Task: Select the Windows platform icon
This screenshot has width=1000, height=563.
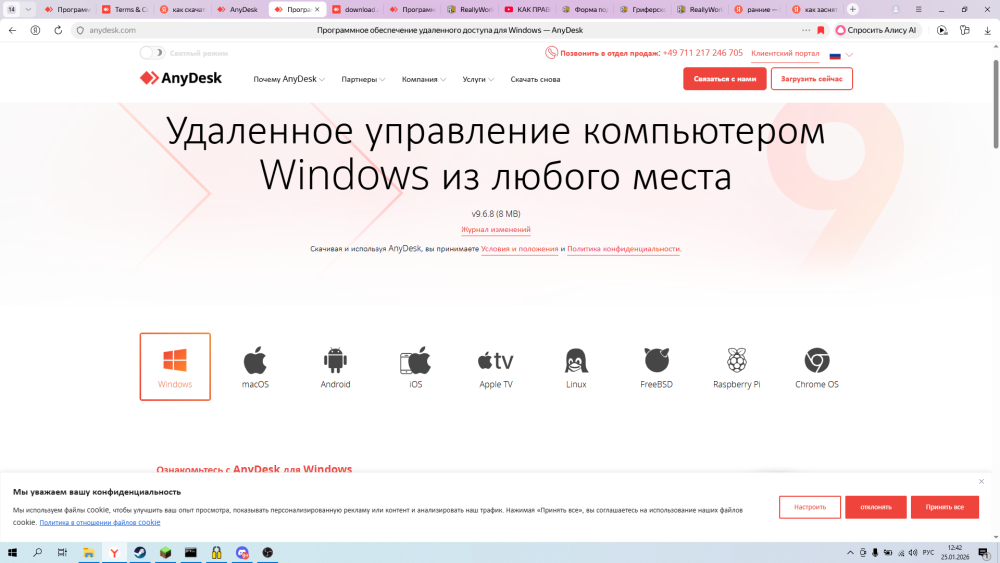Action: [x=175, y=367]
